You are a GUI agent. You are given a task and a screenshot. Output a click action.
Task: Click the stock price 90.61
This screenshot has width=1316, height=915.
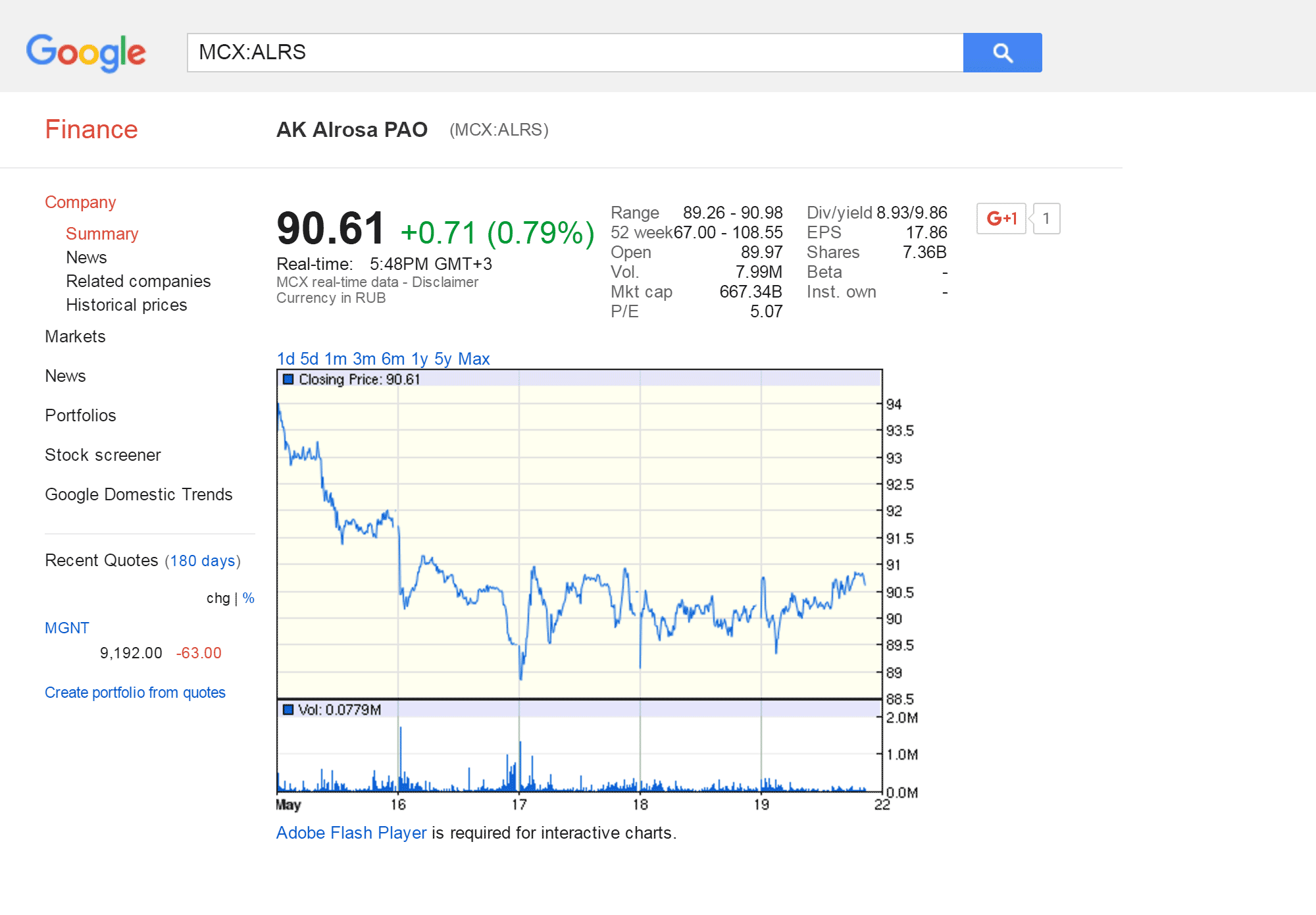(330, 228)
